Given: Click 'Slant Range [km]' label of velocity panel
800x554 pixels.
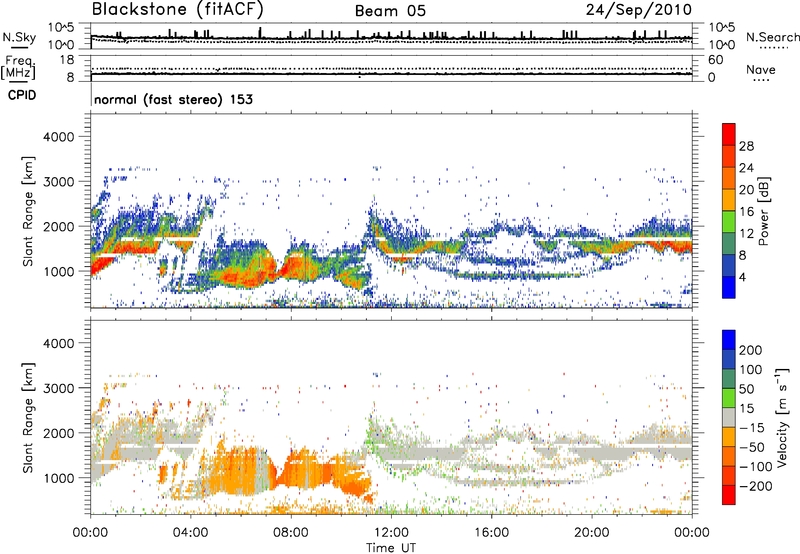Looking at the screenshot, I should tap(28, 417).
